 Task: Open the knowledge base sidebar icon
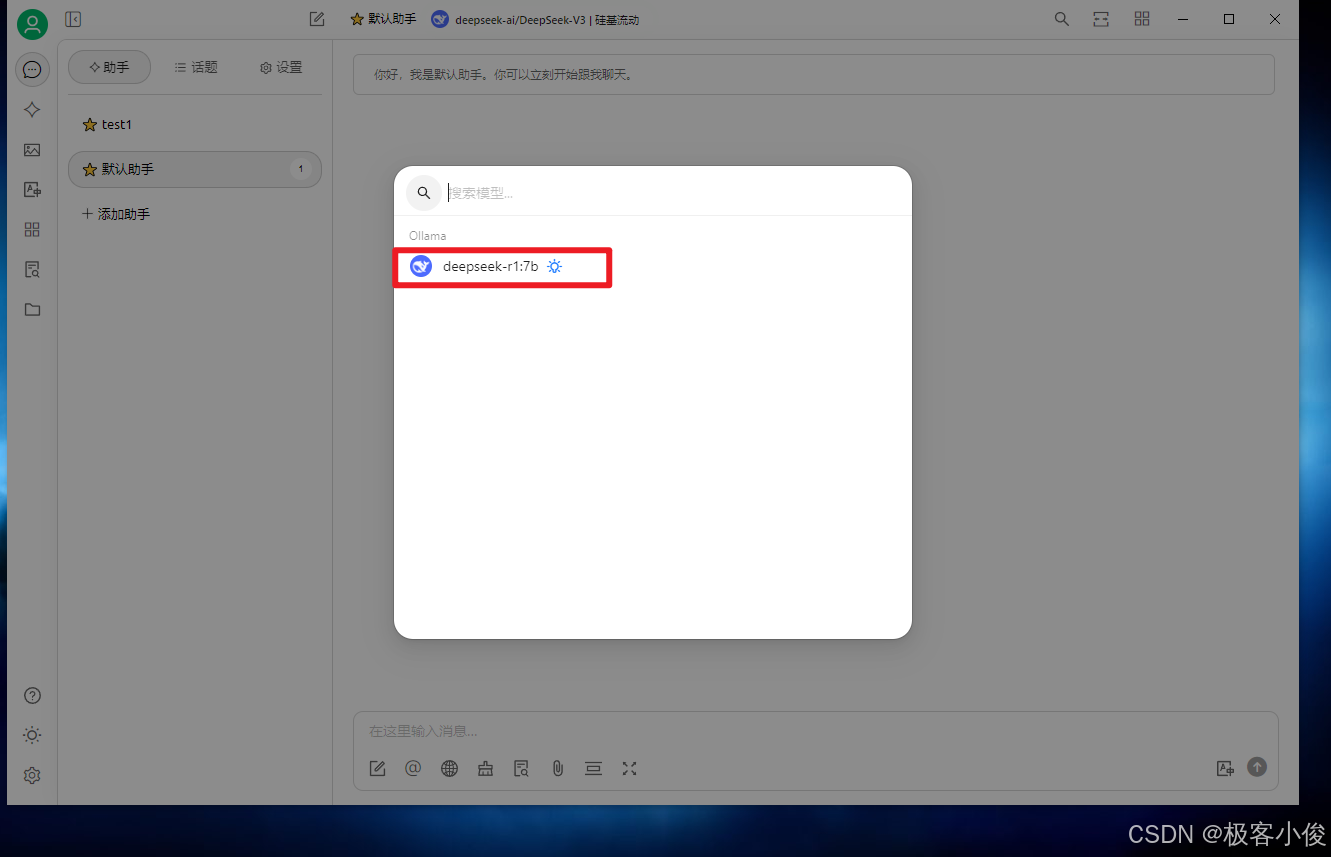(x=32, y=270)
